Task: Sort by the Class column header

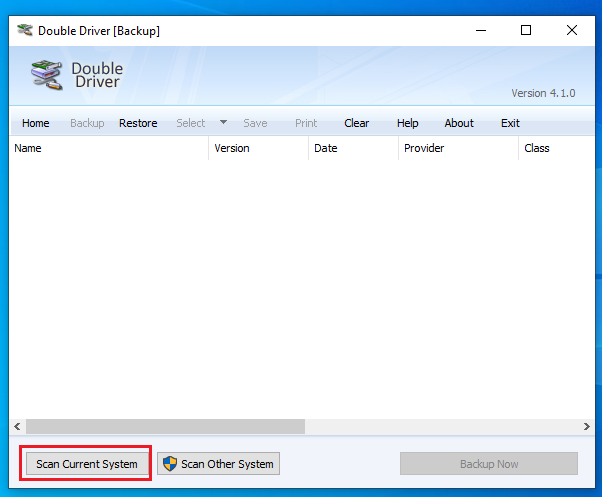Action: click(x=557, y=148)
